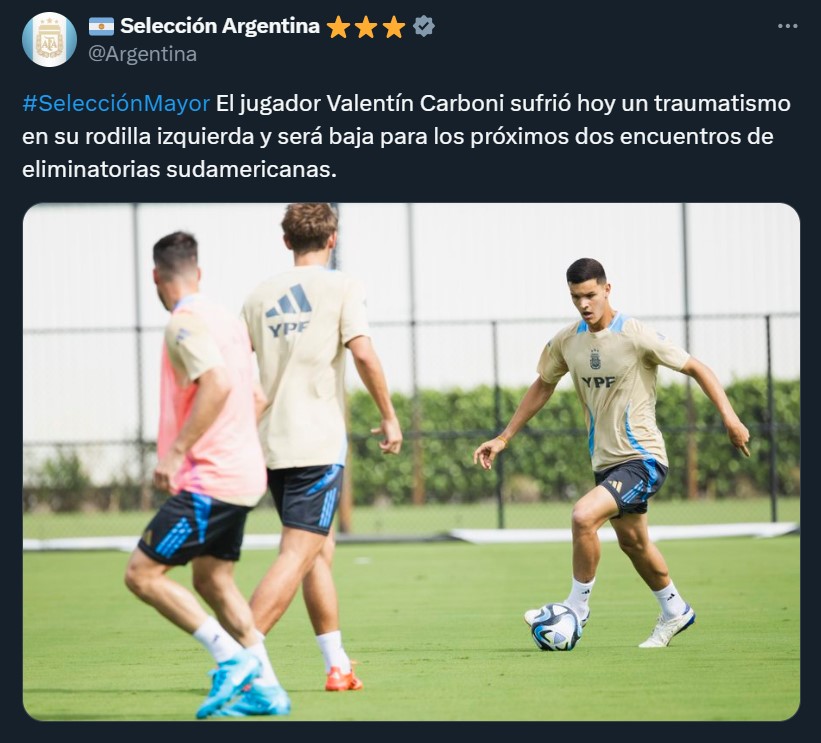This screenshot has width=821, height=743.
Task: Click the third gold star emoji
Action: point(394,27)
